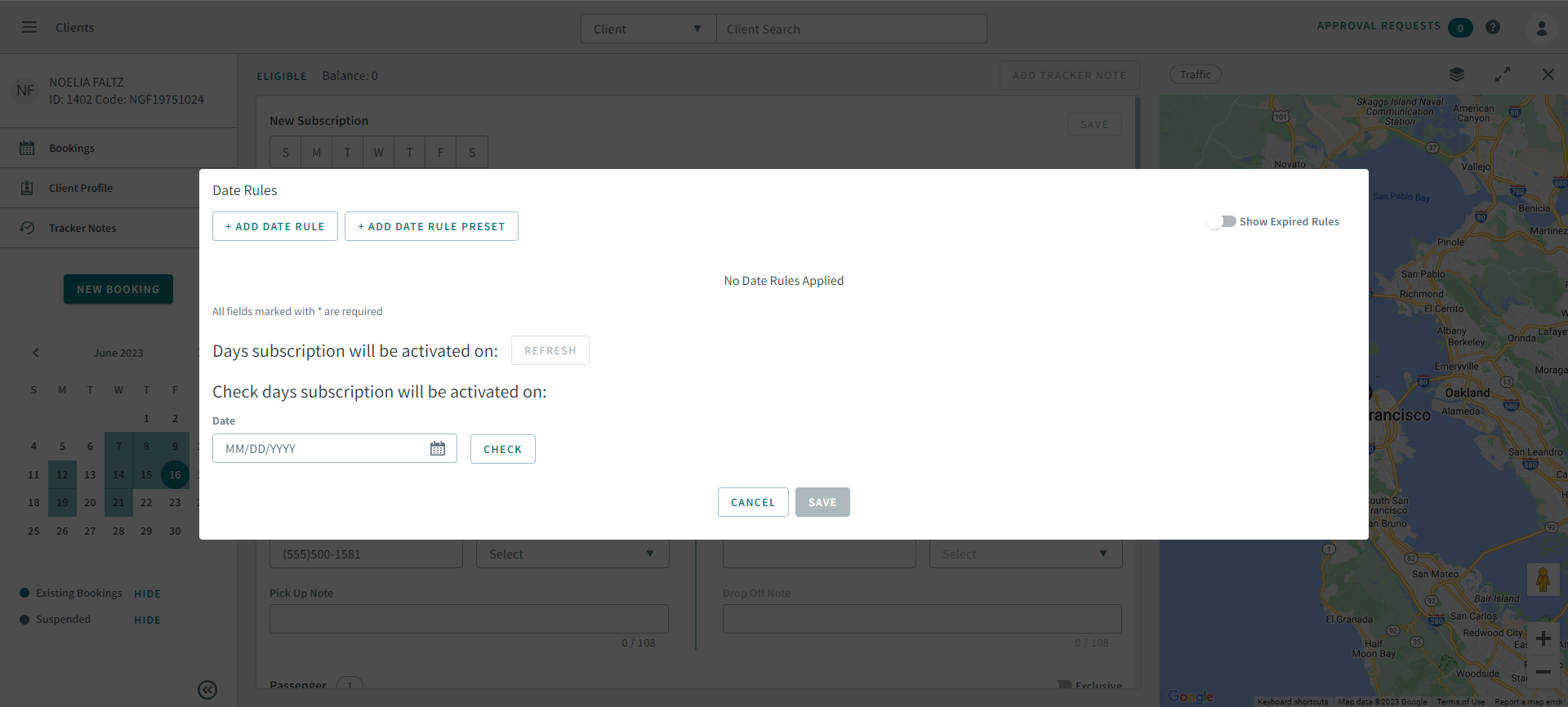The image size is (1568, 707).
Task: Toggle Show Expired Rules switch
Action: click(x=1222, y=221)
